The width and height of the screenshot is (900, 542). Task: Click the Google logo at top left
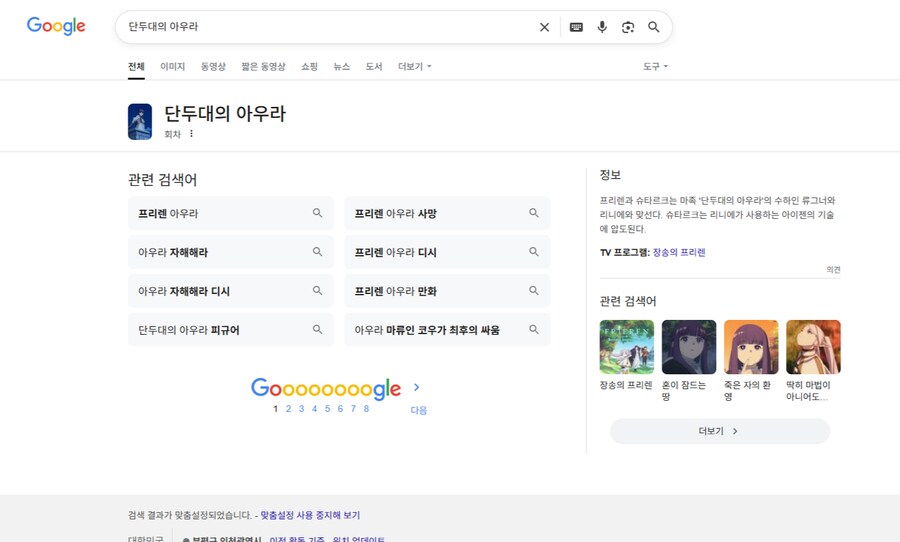click(56, 26)
